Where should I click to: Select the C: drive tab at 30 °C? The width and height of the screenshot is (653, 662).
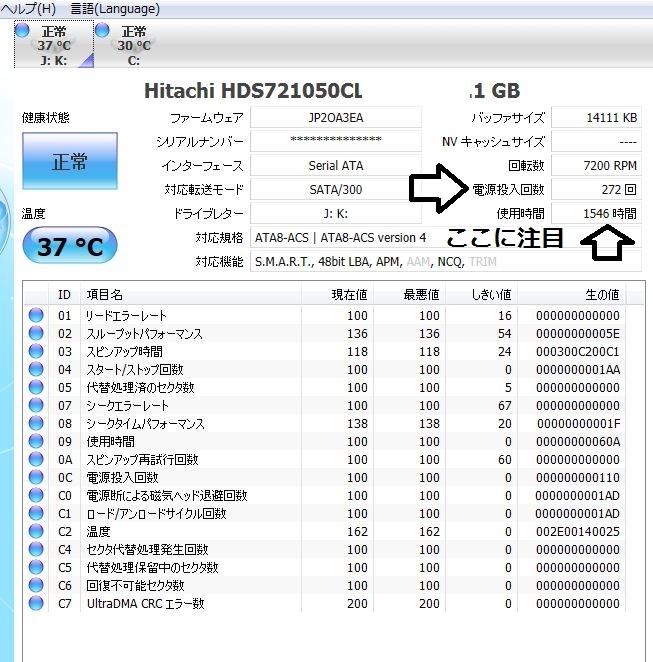pos(133,44)
